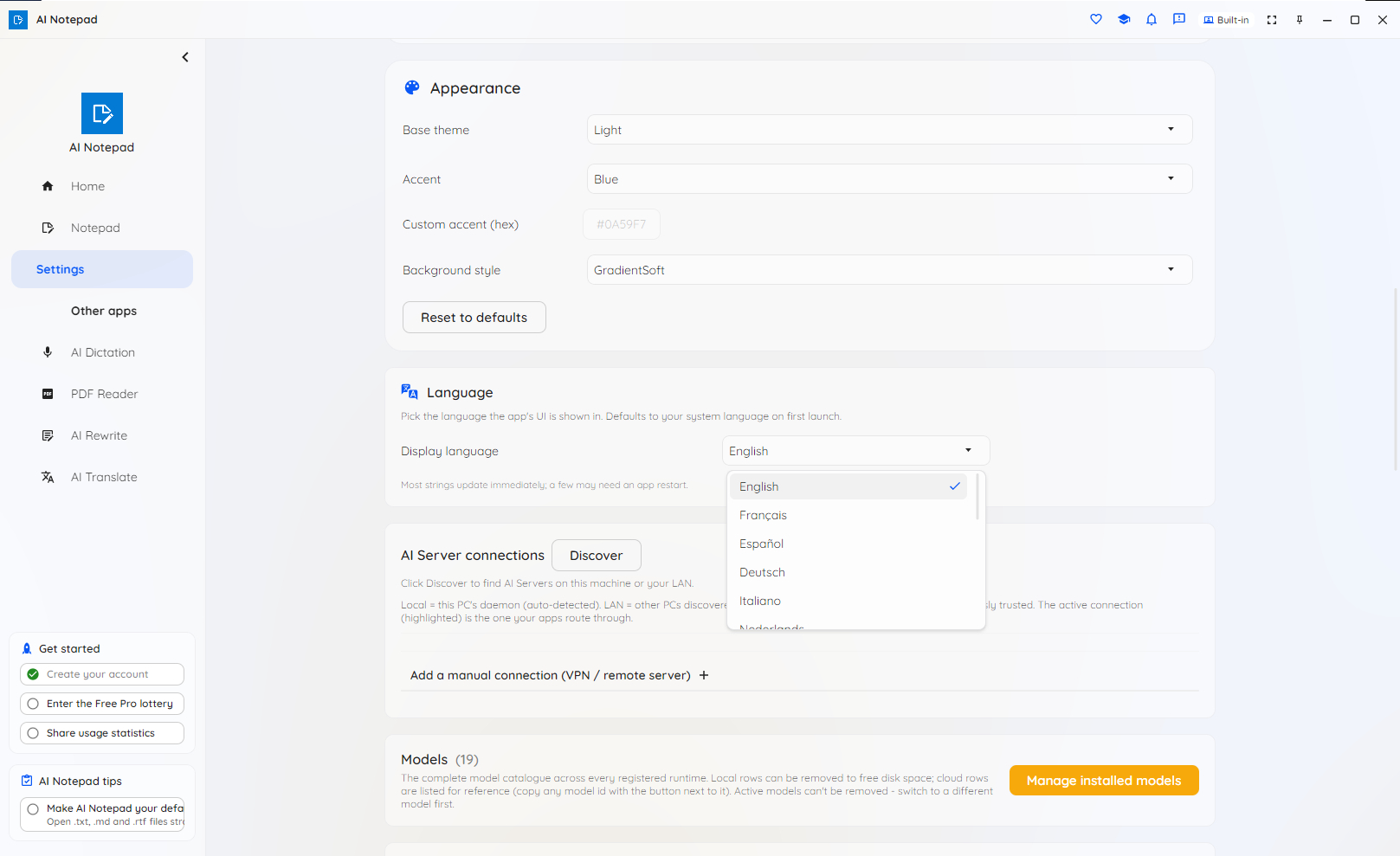
Task: Open the graduation cap learning icon
Action: (1124, 19)
